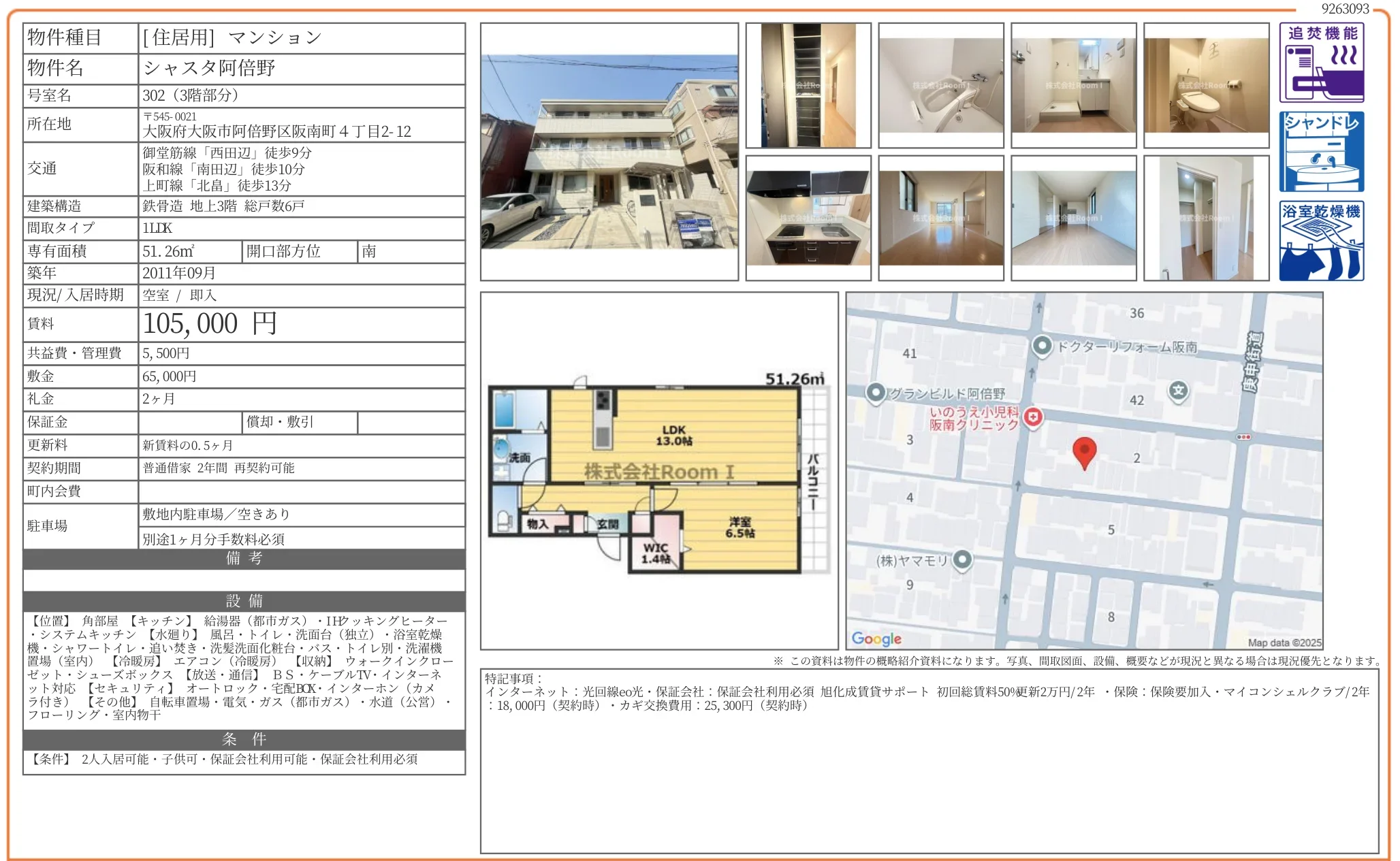The image size is (1400, 861).
Task: Click the property name シャスタ阿倍野
Action: [210, 68]
